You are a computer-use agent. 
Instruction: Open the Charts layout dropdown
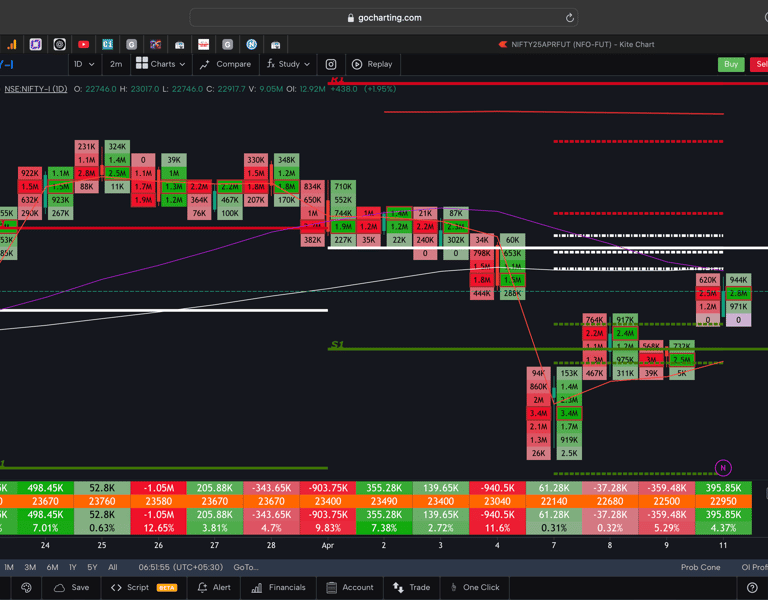tap(161, 64)
